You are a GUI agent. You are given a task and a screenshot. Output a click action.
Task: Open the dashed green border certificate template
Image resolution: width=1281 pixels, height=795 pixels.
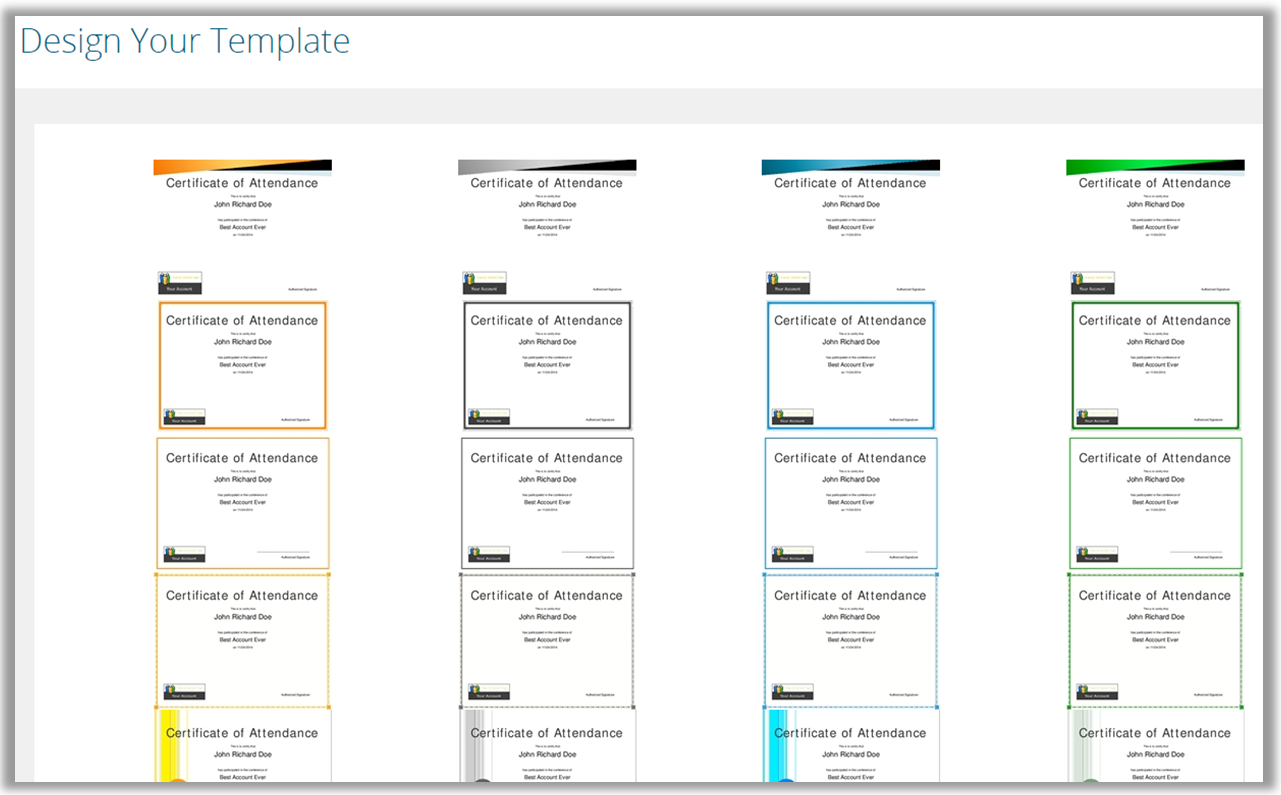tap(1155, 640)
